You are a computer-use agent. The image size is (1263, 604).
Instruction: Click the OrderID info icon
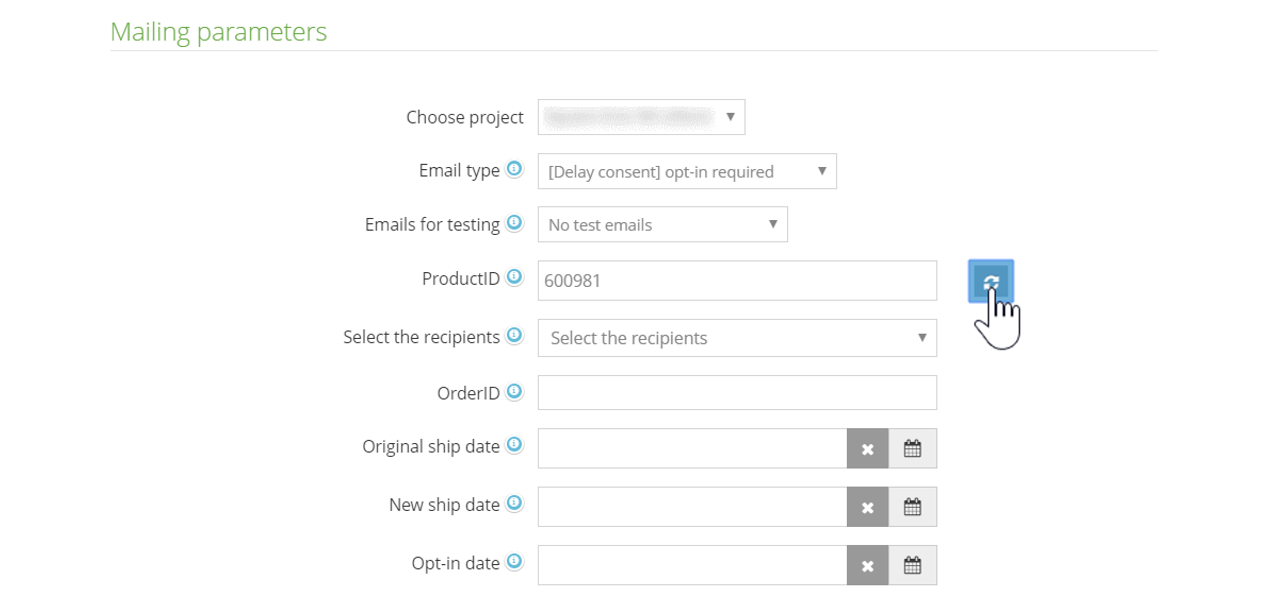[514, 392]
